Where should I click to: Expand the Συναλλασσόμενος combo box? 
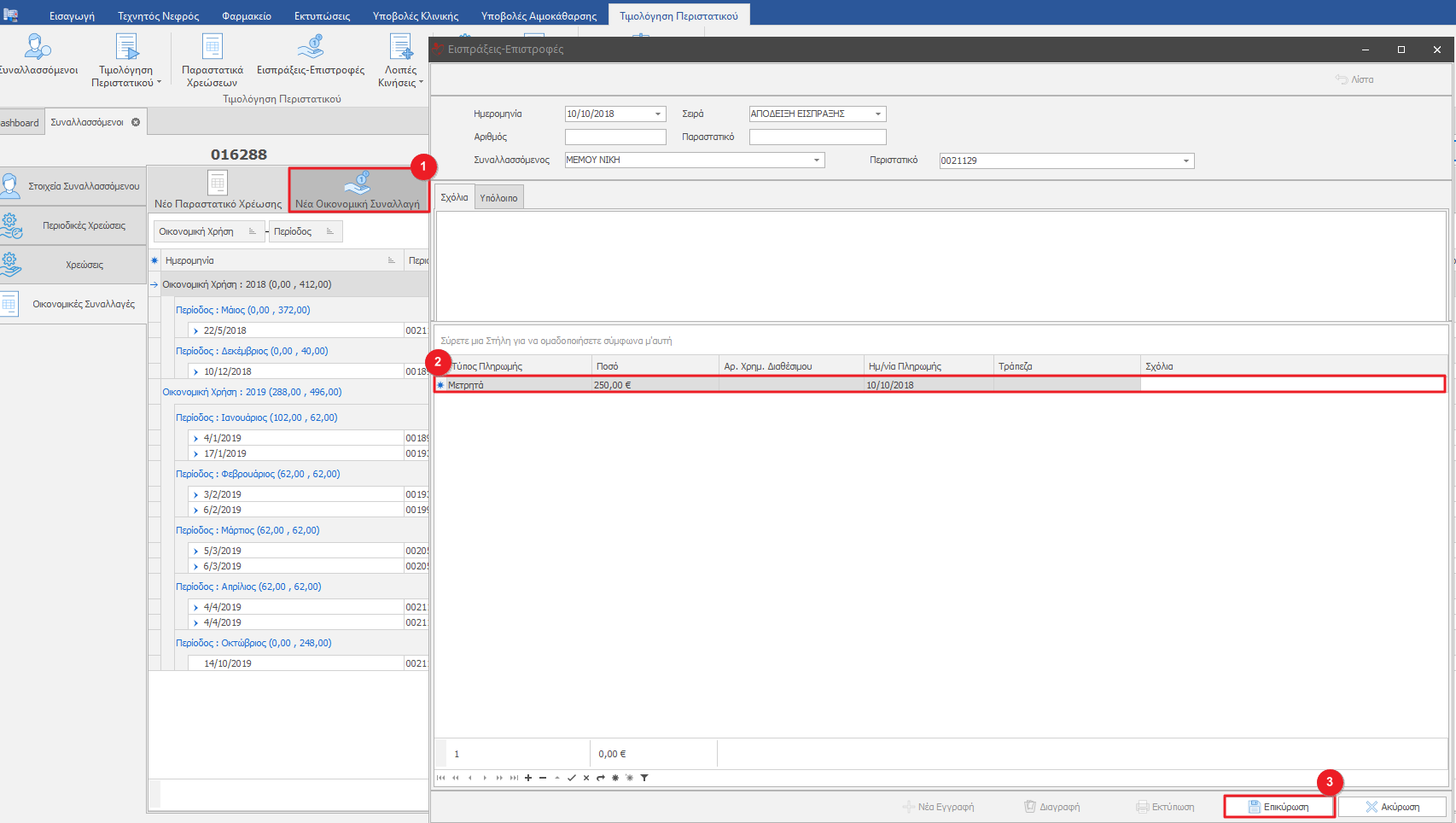pyautogui.click(x=816, y=160)
